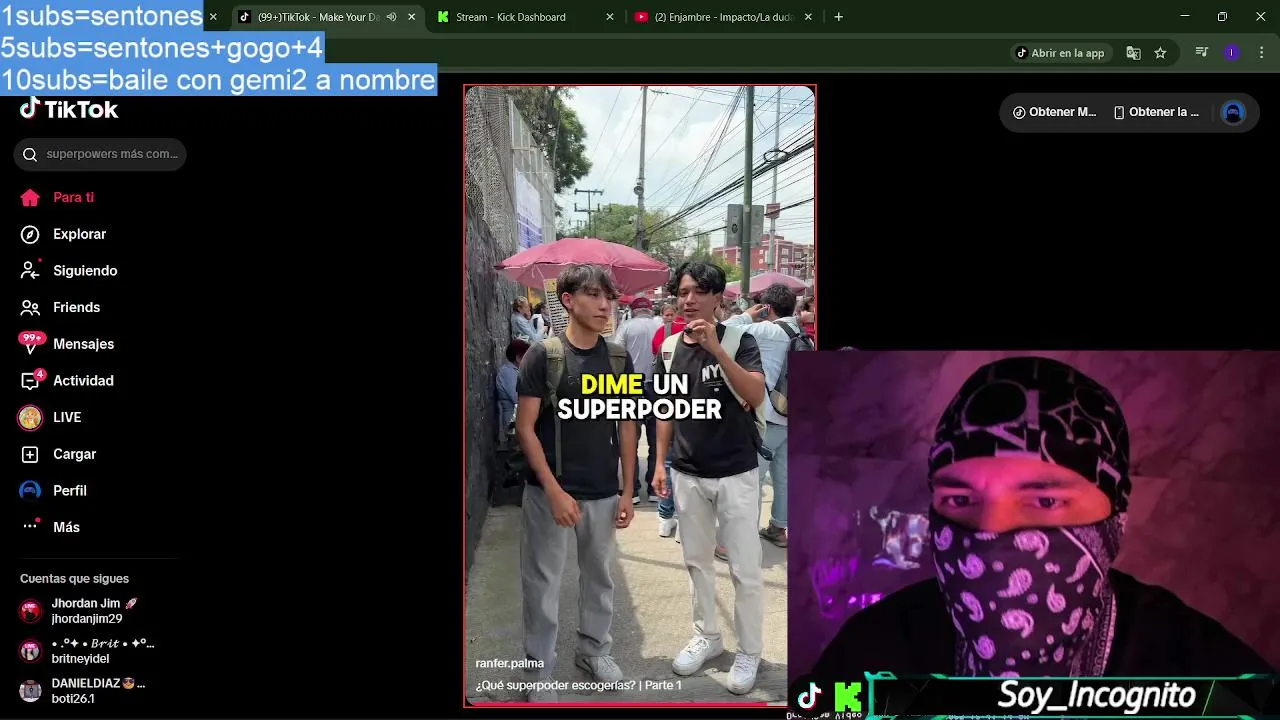Open the Para ti home feed
The height and width of the screenshot is (720, 1280).
(x=73, y=197)
